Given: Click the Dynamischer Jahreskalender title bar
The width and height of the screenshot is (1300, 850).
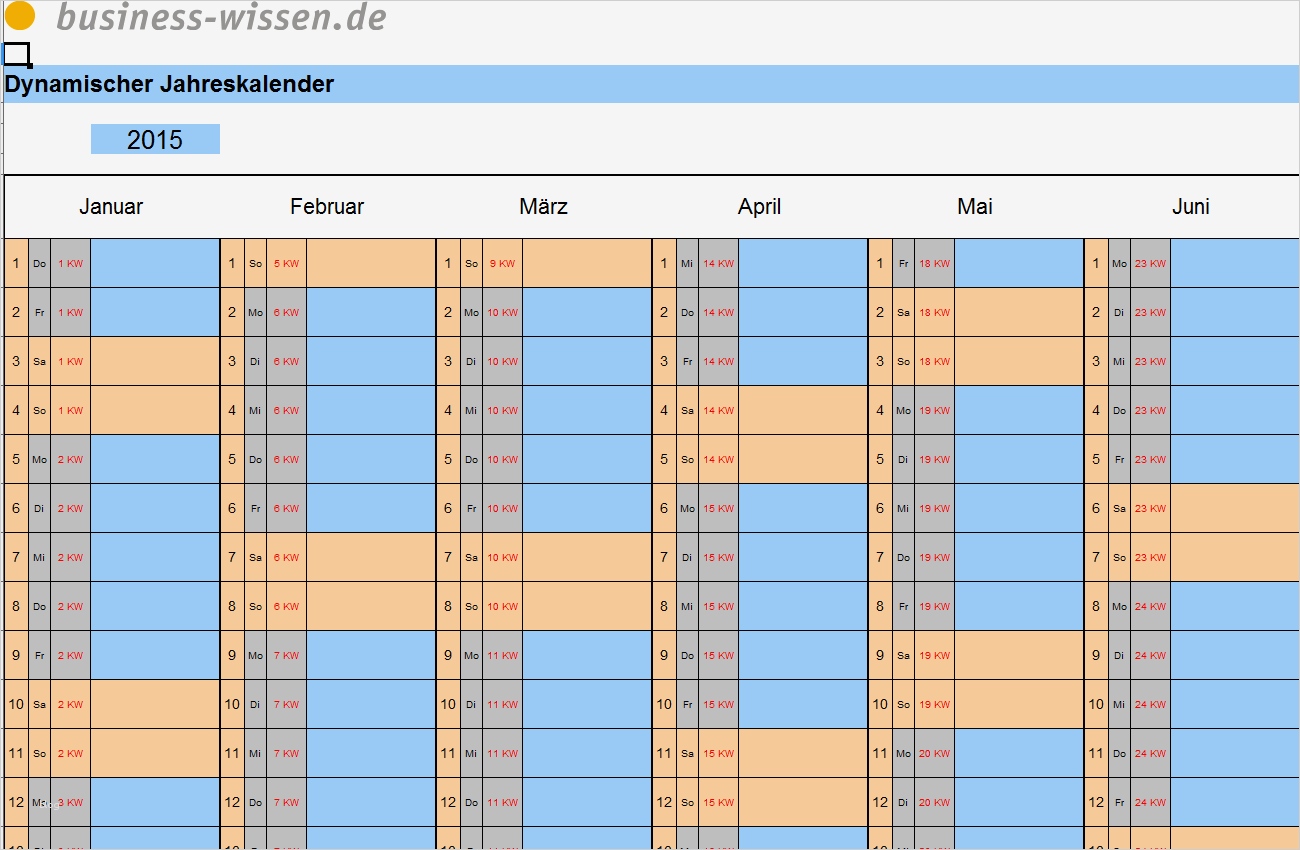Looking at the screenshot, I should pyautogui.click(x=650, y=84).
